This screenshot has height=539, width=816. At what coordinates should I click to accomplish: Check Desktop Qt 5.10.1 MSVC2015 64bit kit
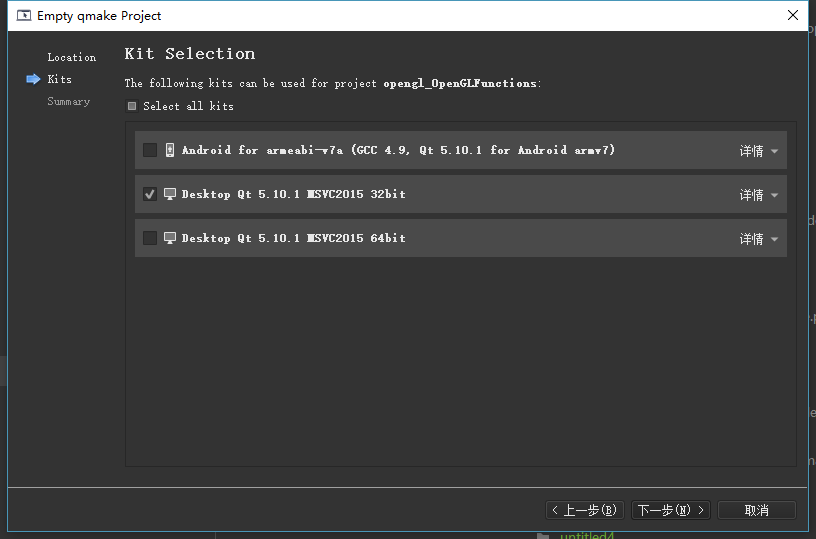click(150, 238)
